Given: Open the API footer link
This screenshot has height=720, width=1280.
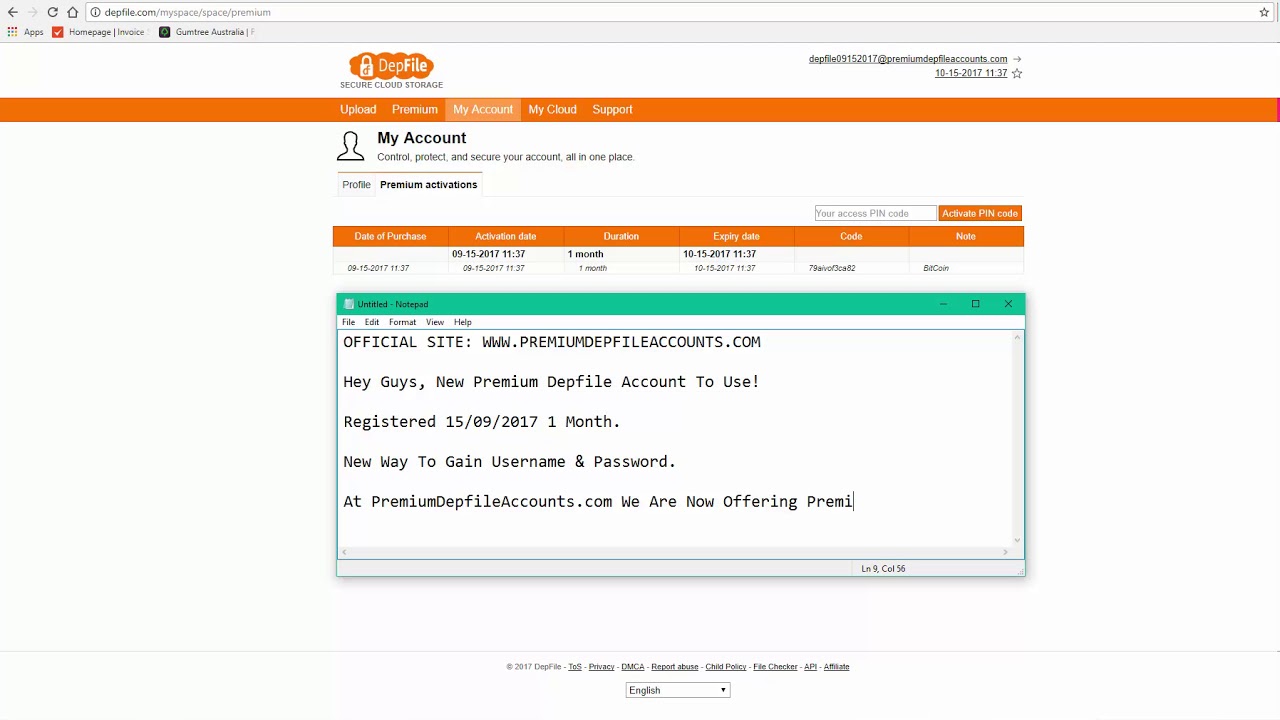Looking at the screenshot, I should pyautogui.click(x=811, y=667).
